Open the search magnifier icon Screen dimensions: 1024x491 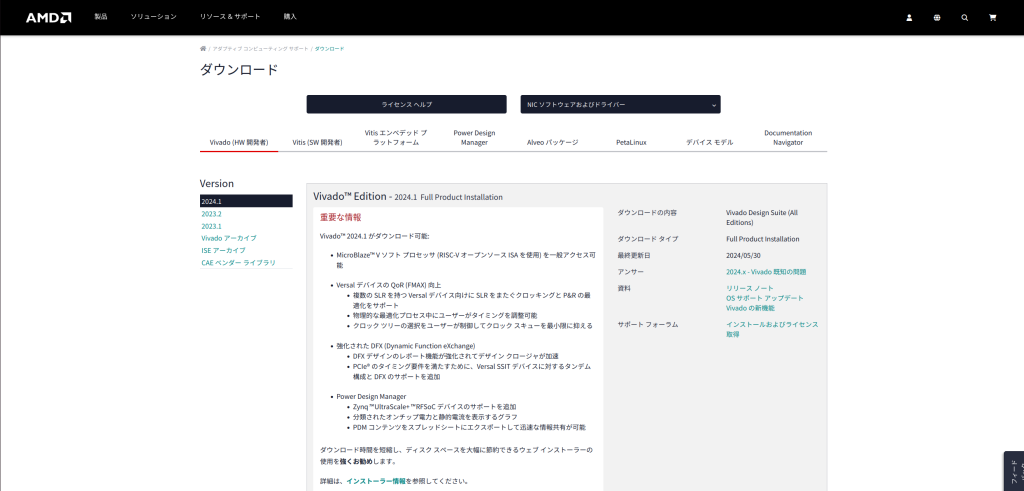(x=965, y=17)
